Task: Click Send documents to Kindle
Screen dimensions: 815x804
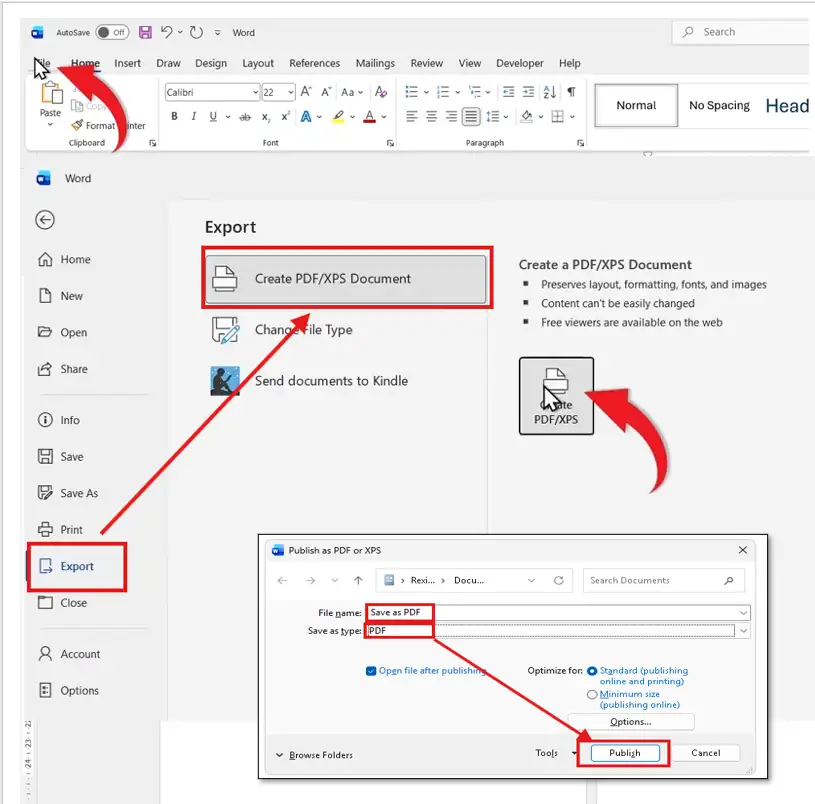Action: 309,381
